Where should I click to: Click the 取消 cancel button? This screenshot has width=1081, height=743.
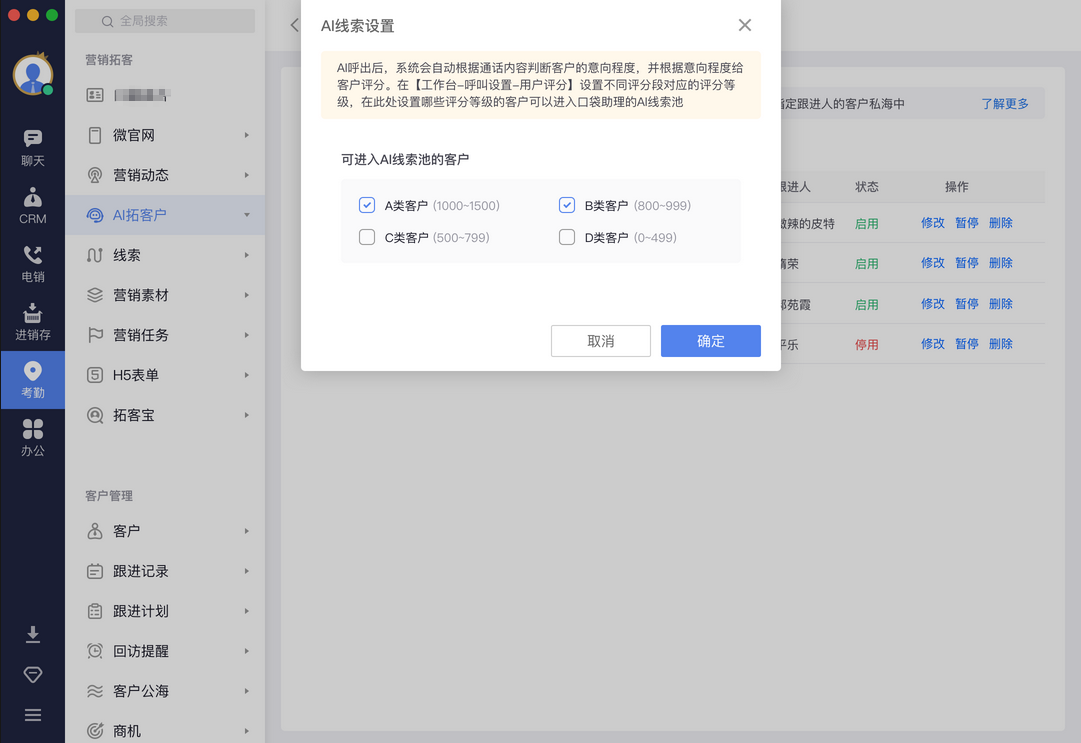click(x=600, y=341)
